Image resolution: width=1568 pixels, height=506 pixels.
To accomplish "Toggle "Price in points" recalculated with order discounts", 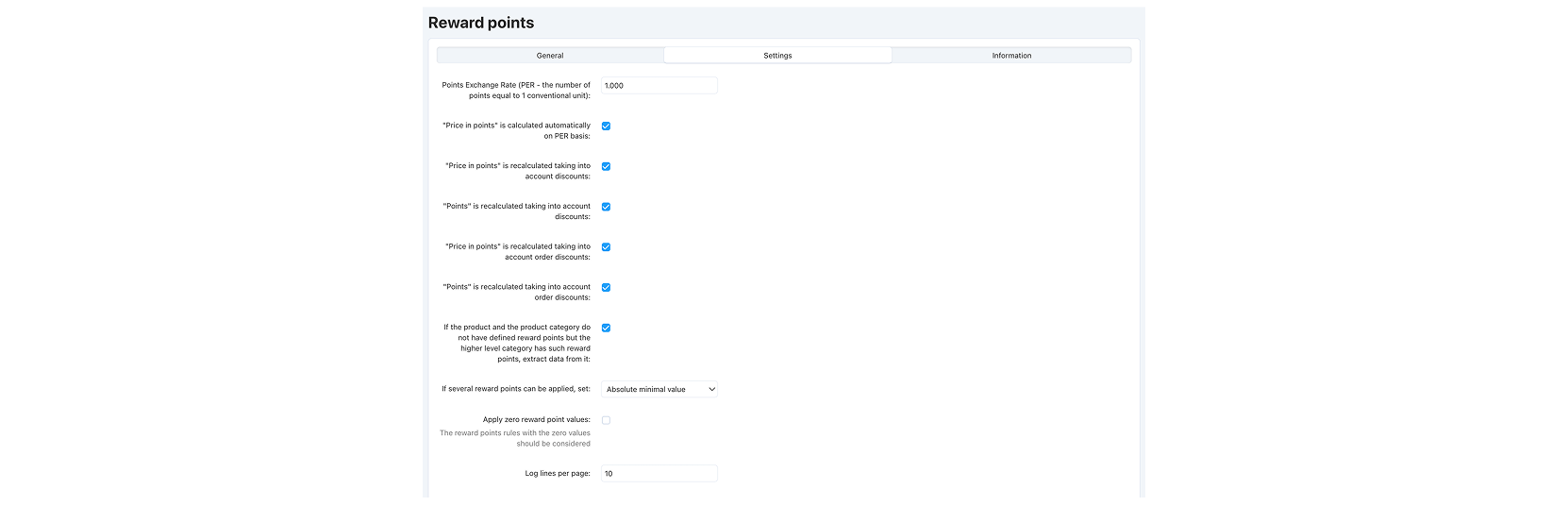I will coord(606,247).
